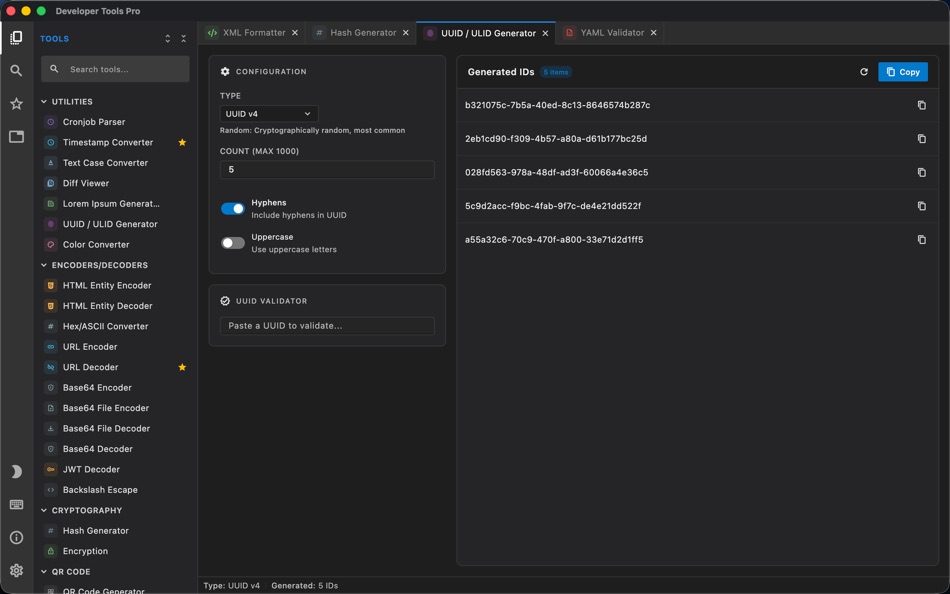Screen dimensions: 950x594
Task: Unfavorite Timestamp Converter by clicking its star
Action: [x=182, y=143]
